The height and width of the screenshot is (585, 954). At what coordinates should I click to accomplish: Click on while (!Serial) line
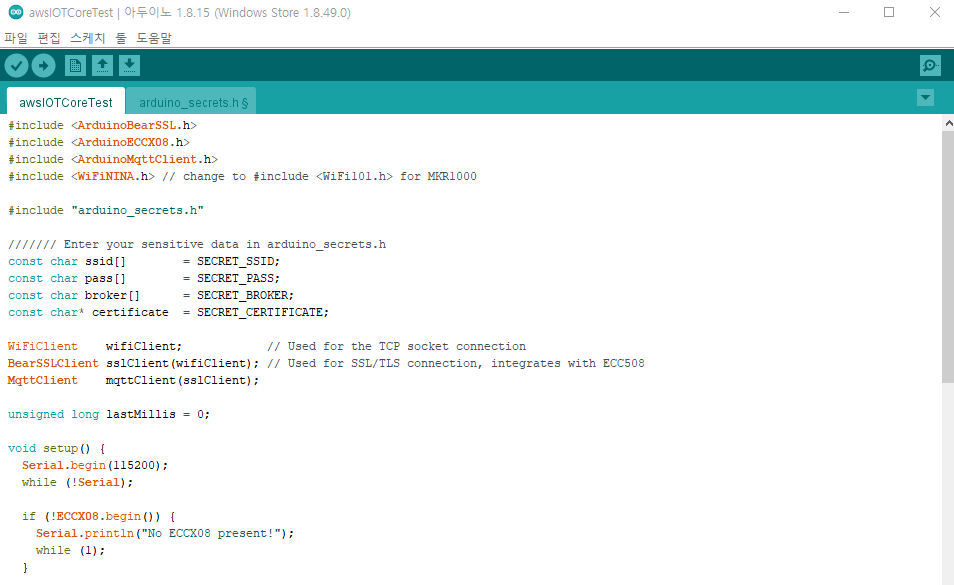point(77,483)
